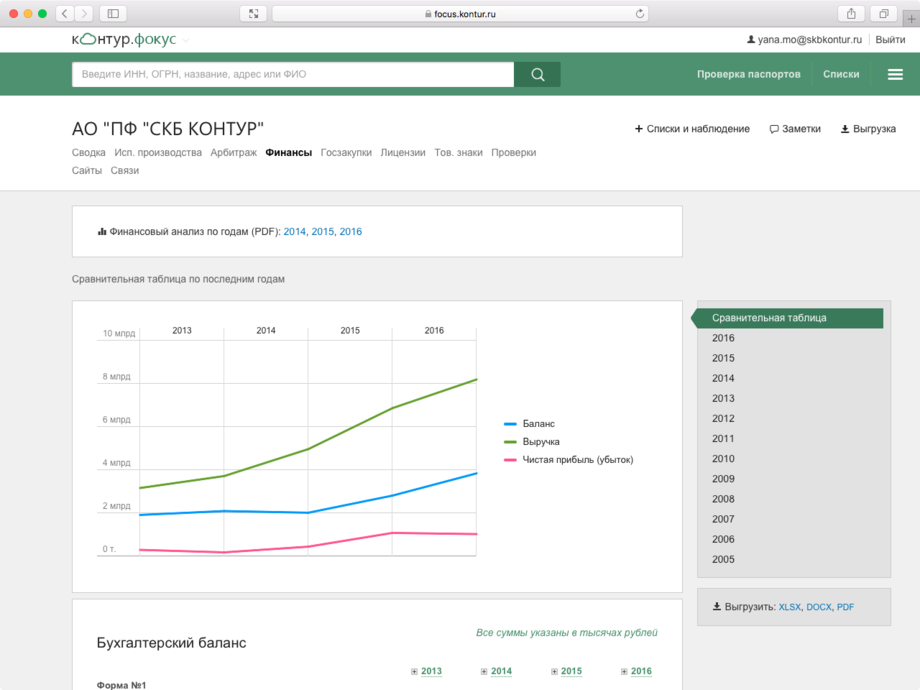Open Списки и наблюдение plus option
This screenshot has width=920, height=690.
pyautogui.click(x=692, y=129)
